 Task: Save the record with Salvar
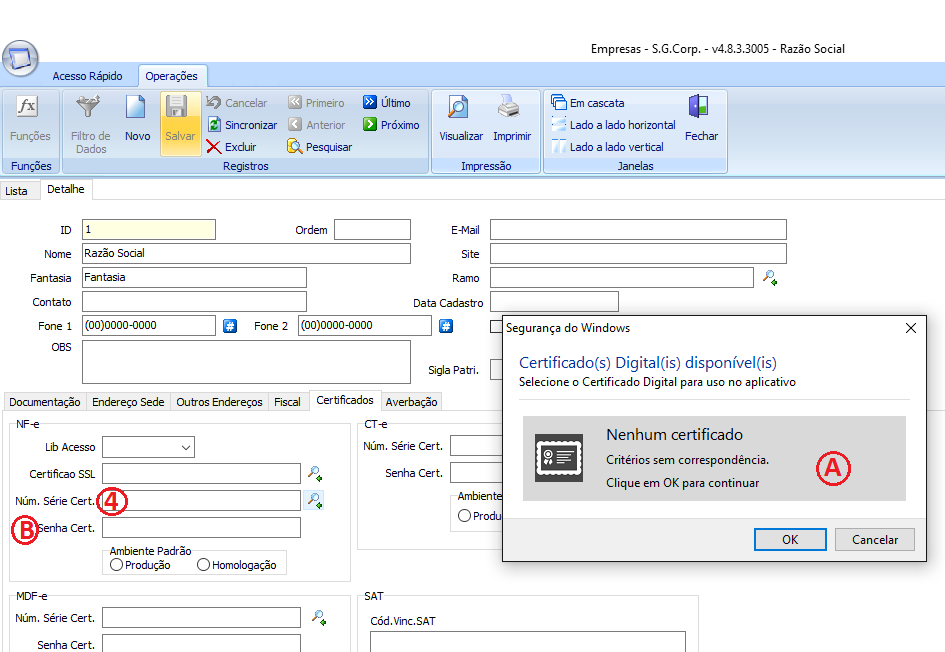[x=180, y=124]
